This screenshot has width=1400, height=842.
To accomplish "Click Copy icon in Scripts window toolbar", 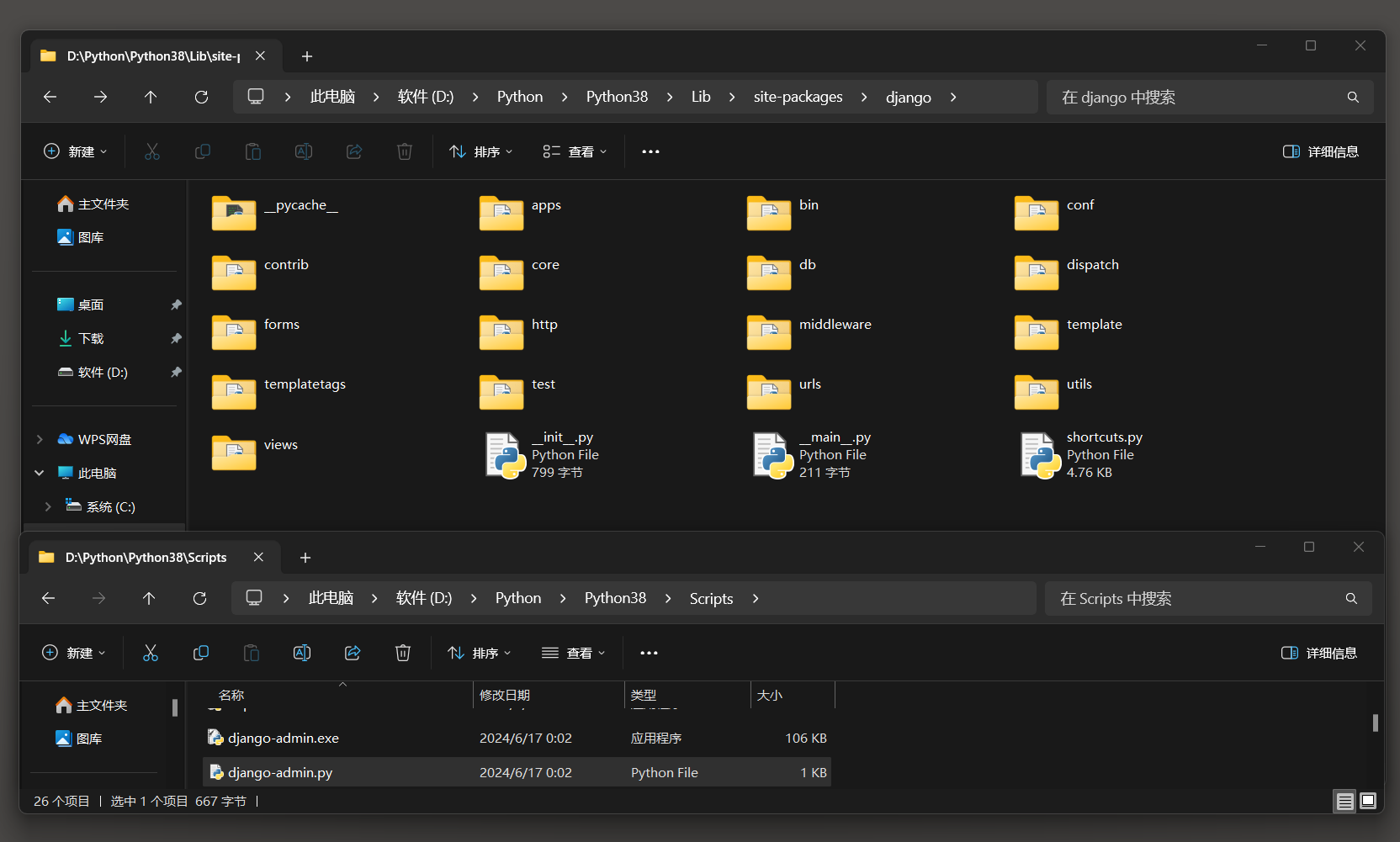I will [201, 653].
